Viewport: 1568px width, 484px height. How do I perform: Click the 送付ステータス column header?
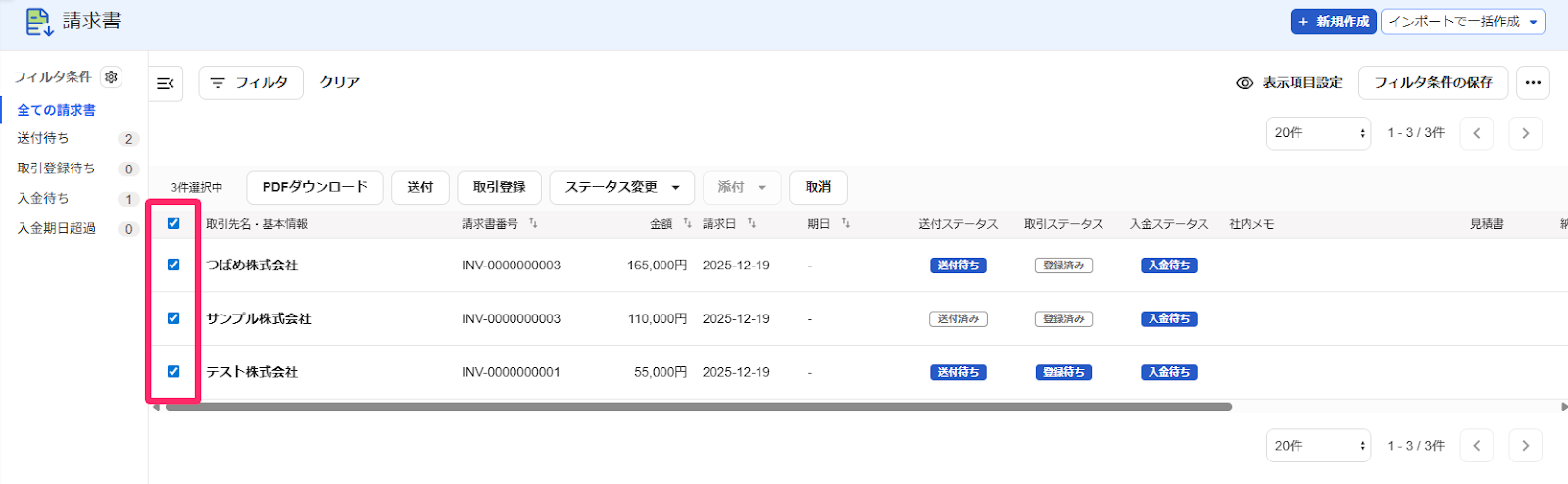click(x=958, y=224)
